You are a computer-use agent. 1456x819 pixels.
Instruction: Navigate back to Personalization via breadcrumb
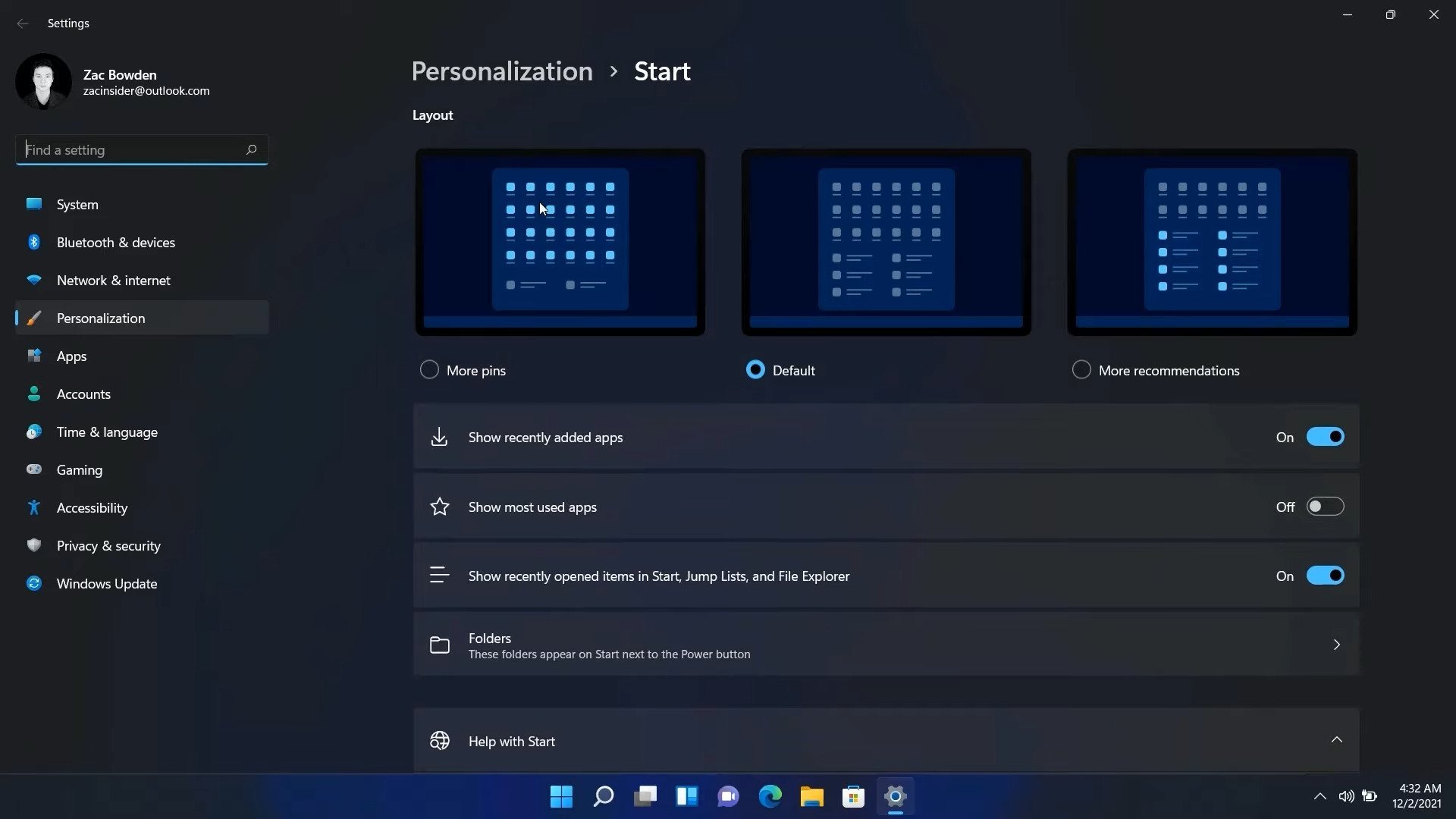tap(501, 71)
